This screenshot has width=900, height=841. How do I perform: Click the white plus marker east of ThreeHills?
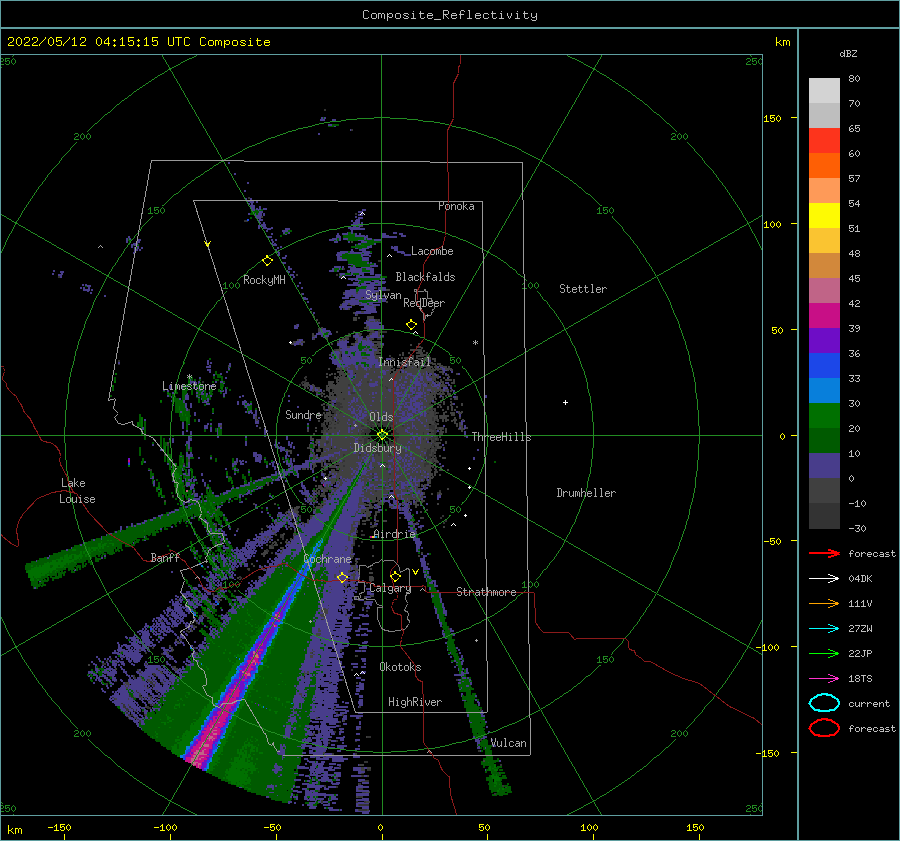click(x=565, y=402)
